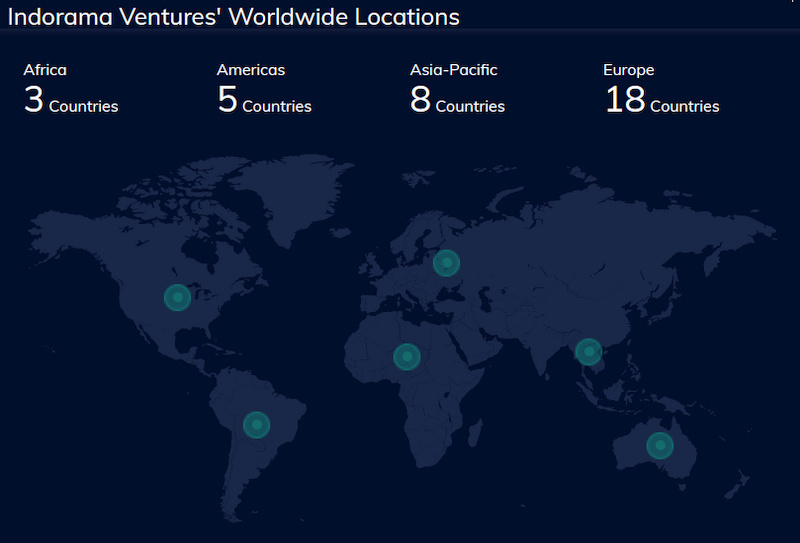
Task: Click the '8 Countries' Asia-Pacific statistic
Action: [458, 100]
